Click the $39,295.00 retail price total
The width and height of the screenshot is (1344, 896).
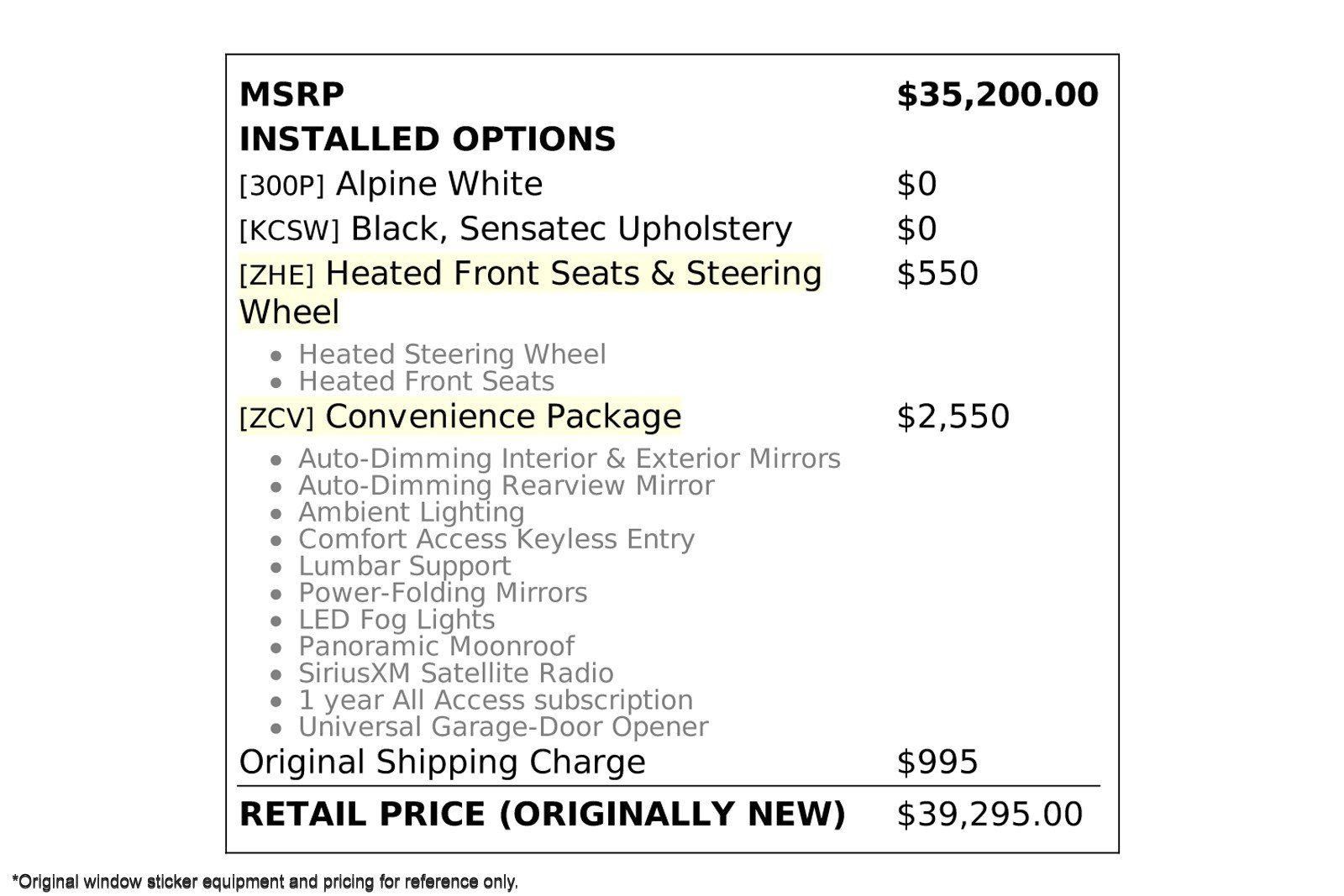[x=990, y=815]
